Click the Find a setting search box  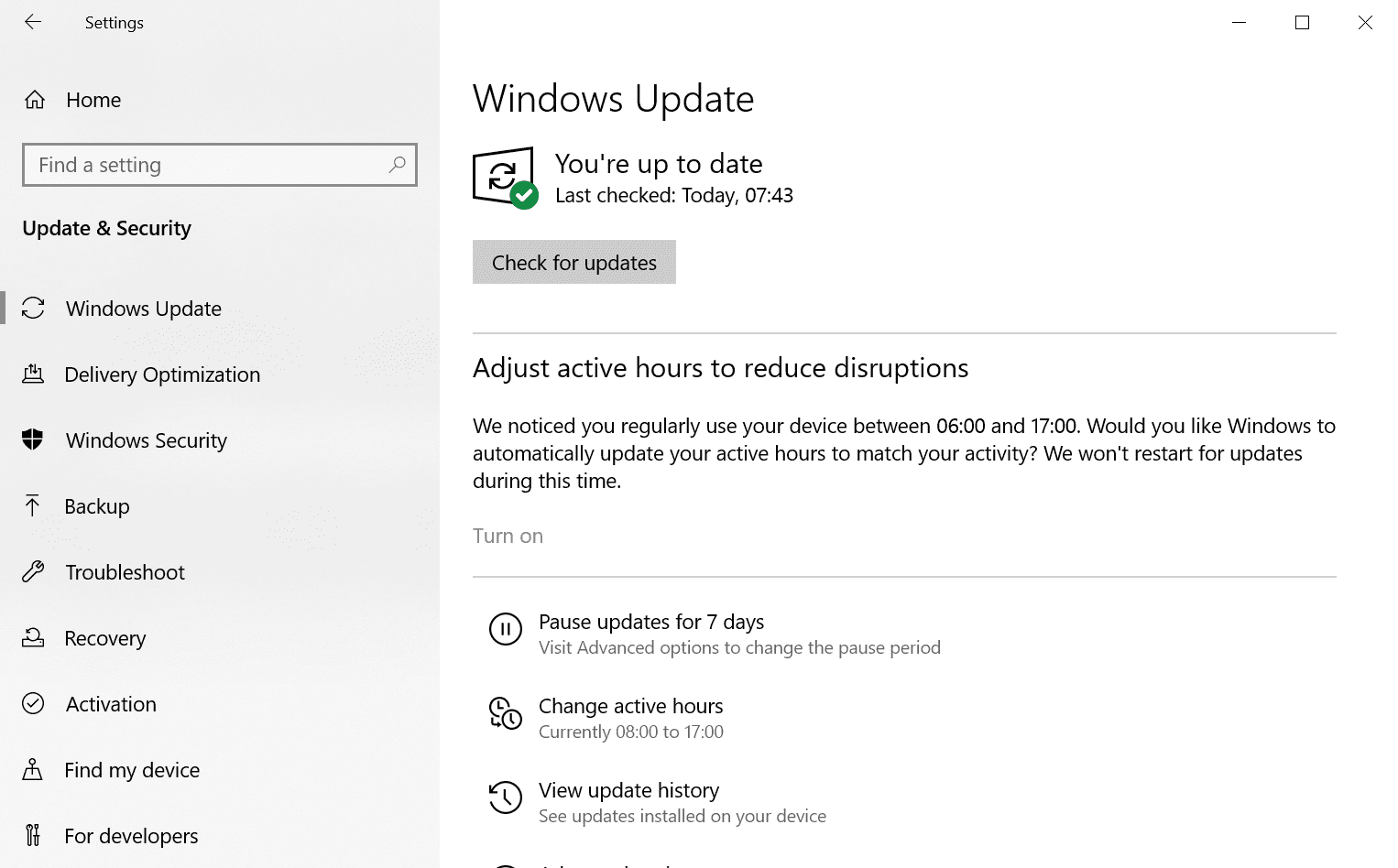click(x=219, y=165)
